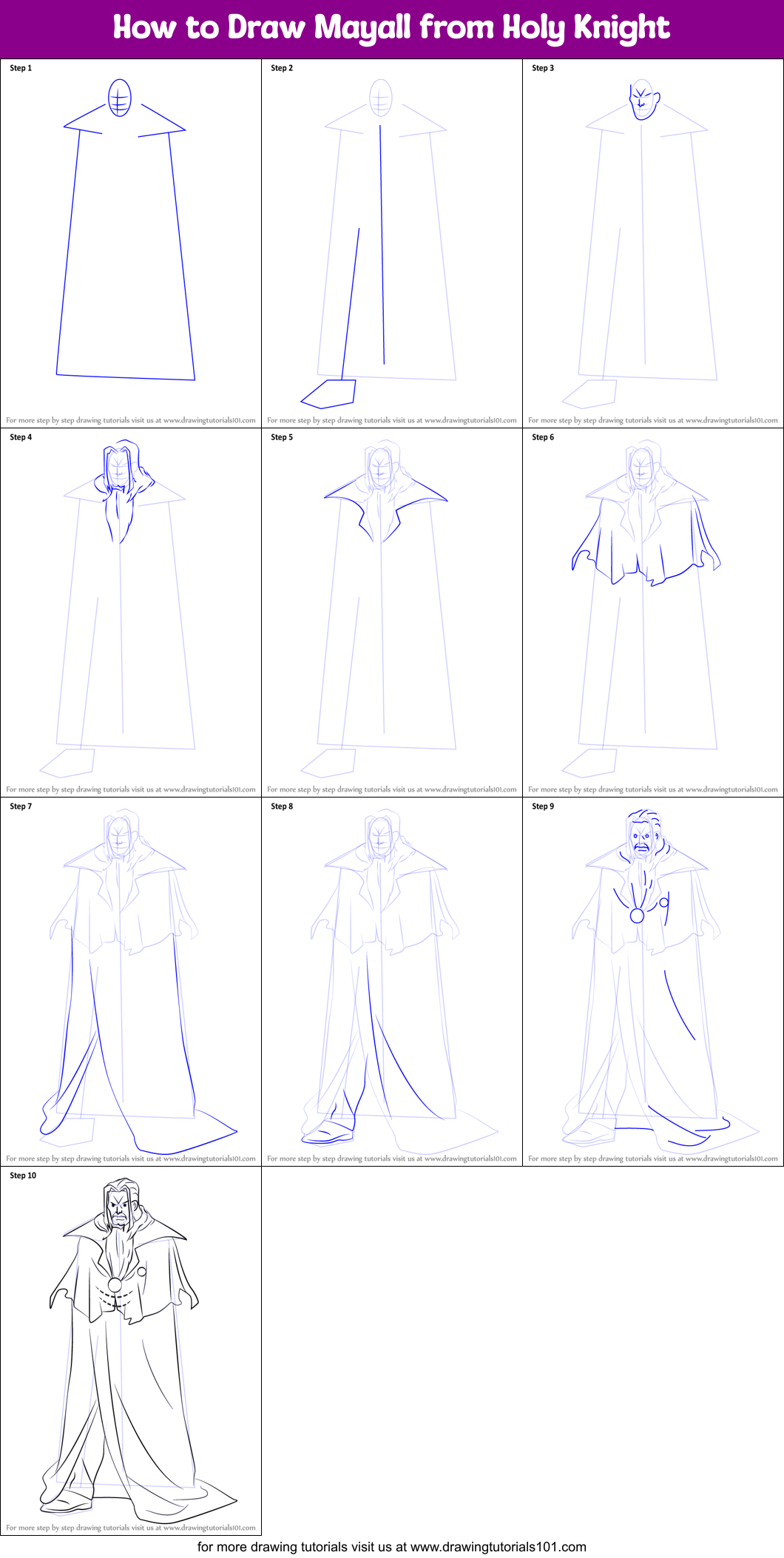Click the 'Step 3' label

coord(543,68)
